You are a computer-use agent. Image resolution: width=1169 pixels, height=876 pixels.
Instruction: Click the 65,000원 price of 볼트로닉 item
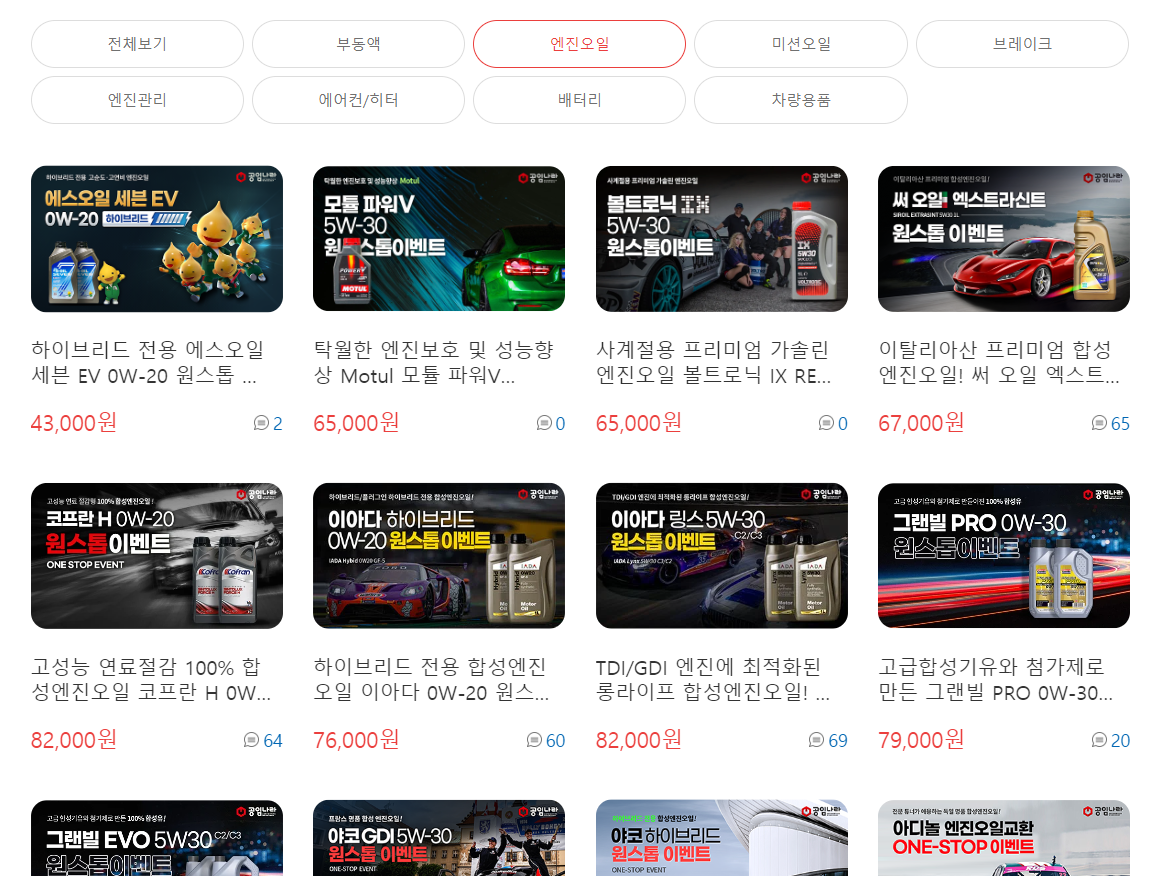[x=639, y=423]
